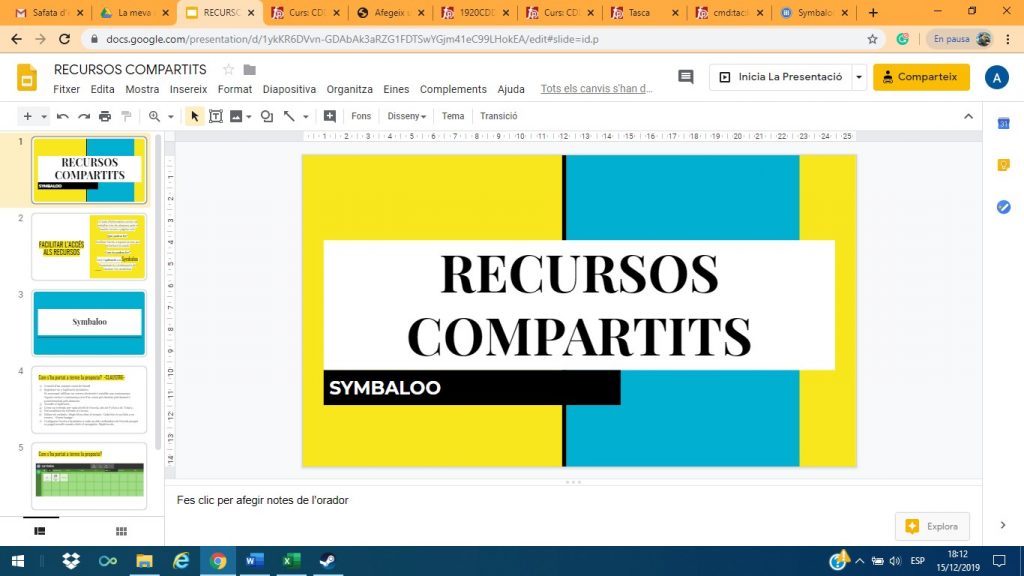Open comment history speech bubble icon
Image resolution: width=1024 pixels, height=576 pixels.
685,77
